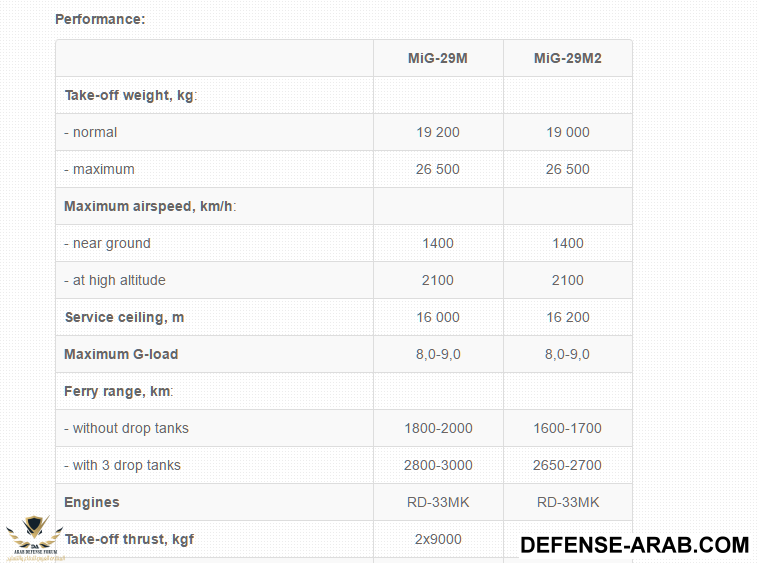
Task: Click the take-off thrust value 2x9000
Action: coord(438,539)
